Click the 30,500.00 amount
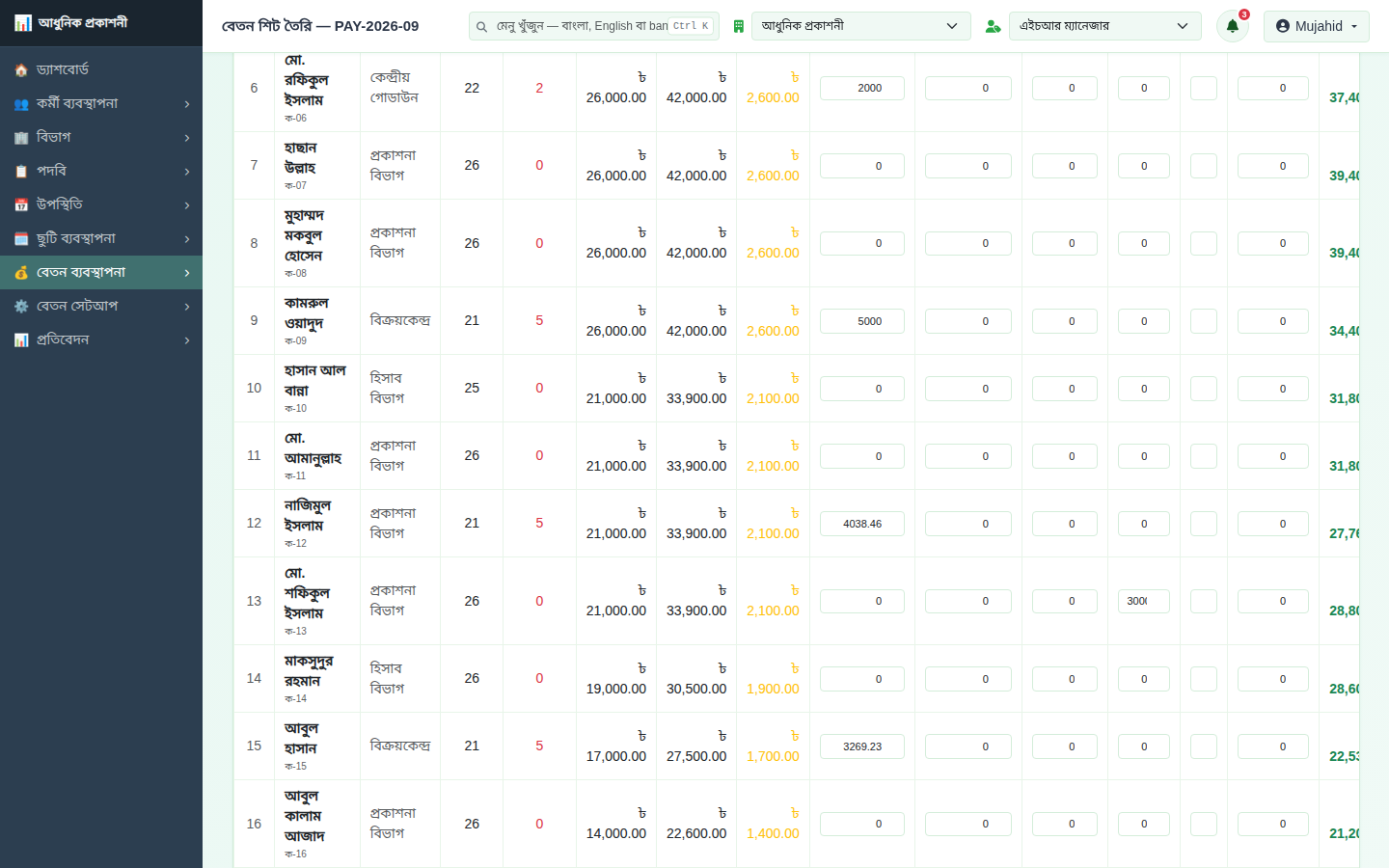Image resolution: width=1389 pixels, height=868 pixels. point(696,689)
